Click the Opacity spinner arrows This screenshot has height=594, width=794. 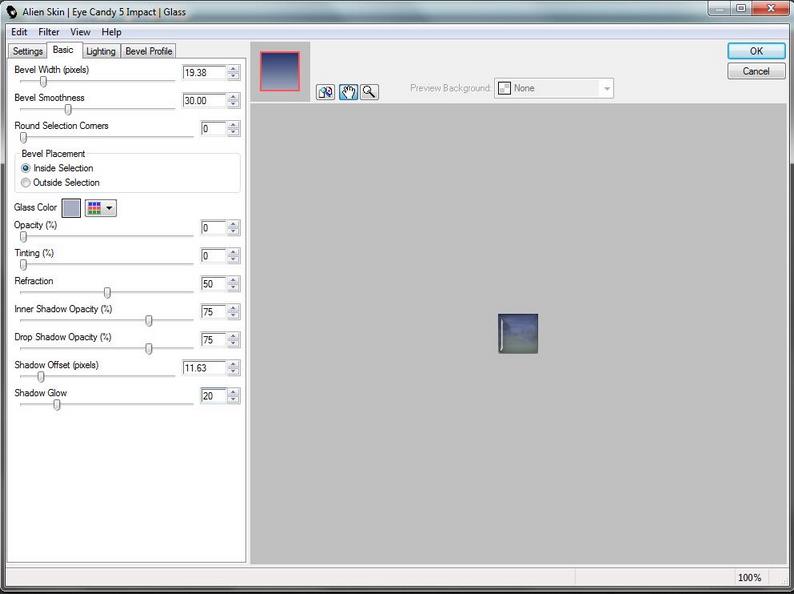click(x=233, y=228)
